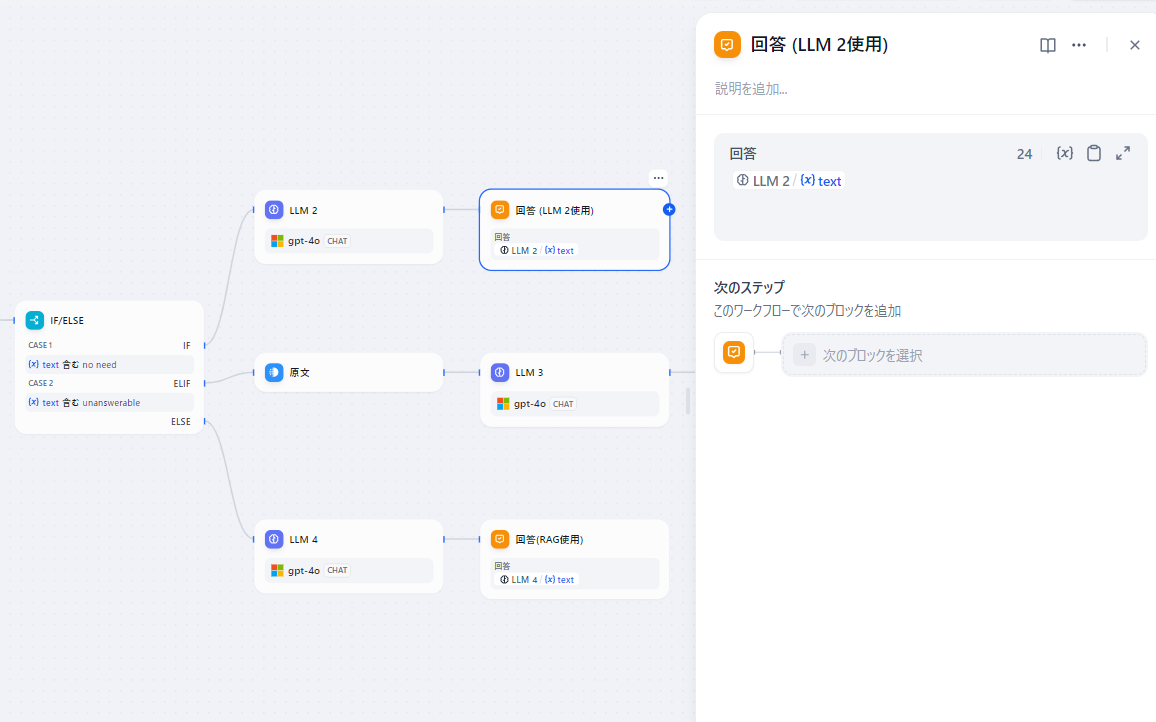Click the panel title 回答 (LLM 2使用)

(819, 45)
